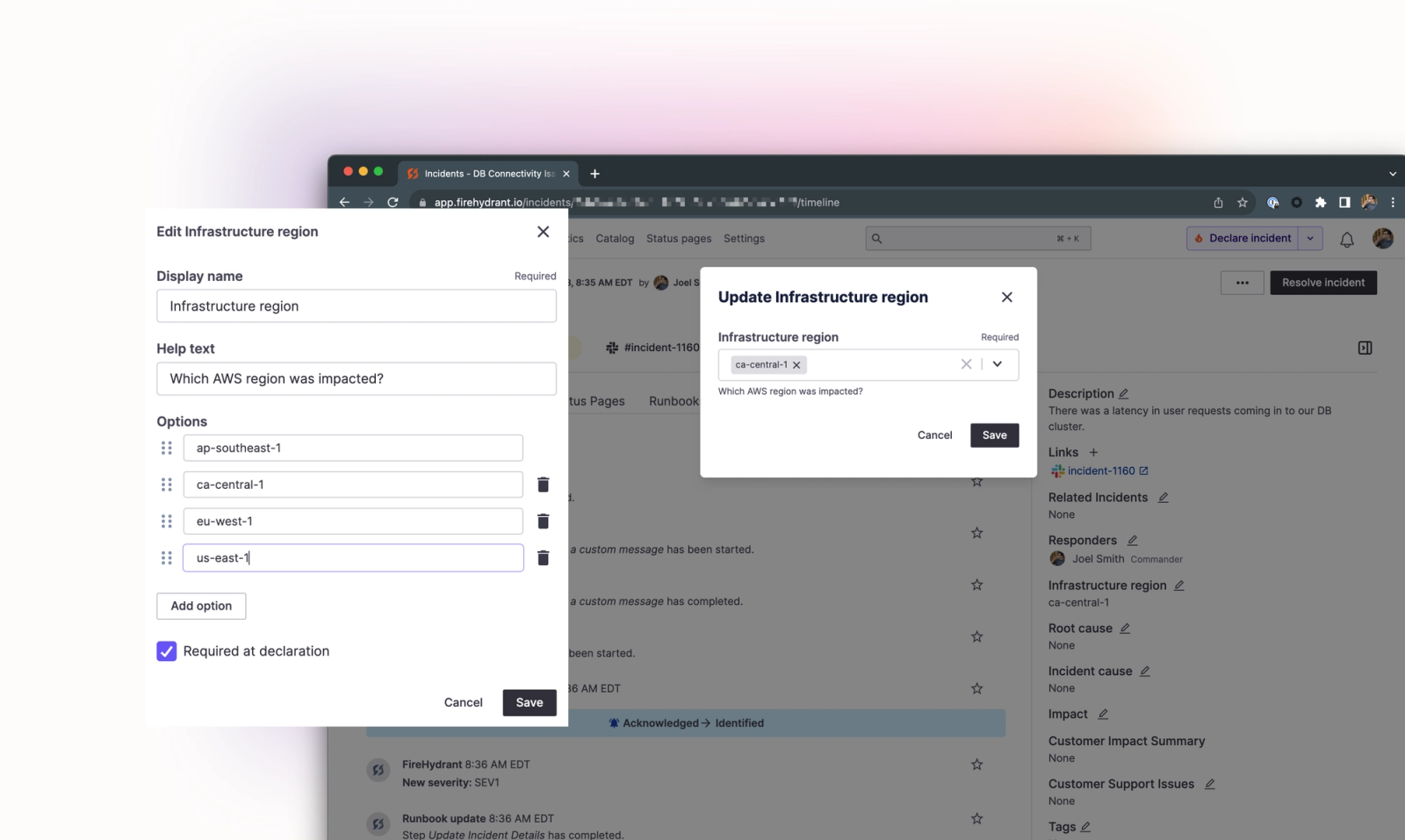1405x840 pixels.
Task: Open the user avatar menu in FireHydrant
Action: (1382, 238)
